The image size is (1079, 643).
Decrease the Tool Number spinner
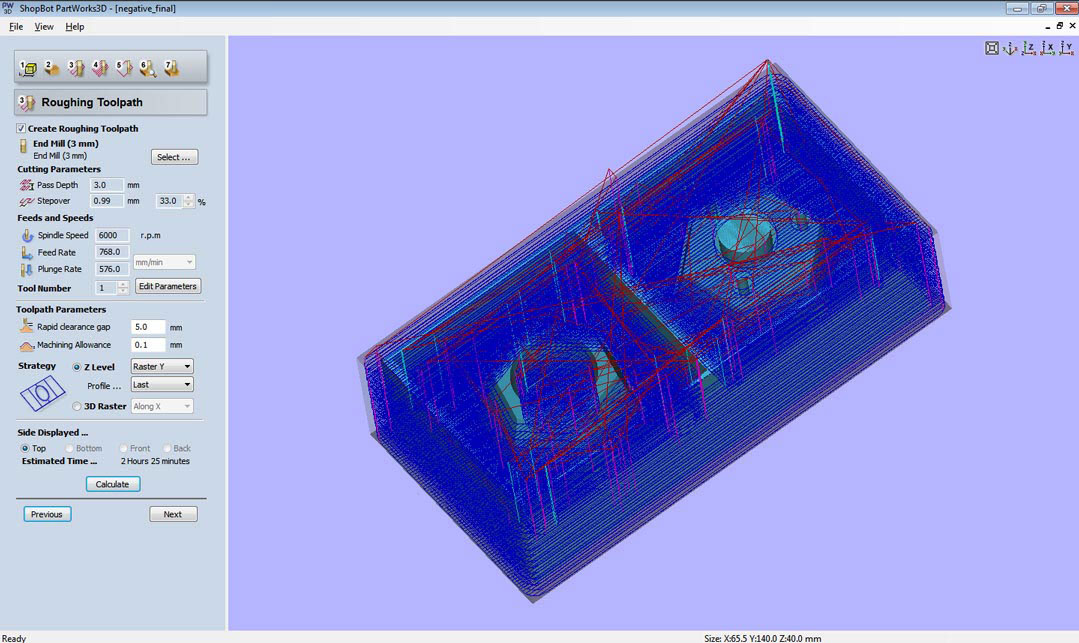click(x=123, y=291)
